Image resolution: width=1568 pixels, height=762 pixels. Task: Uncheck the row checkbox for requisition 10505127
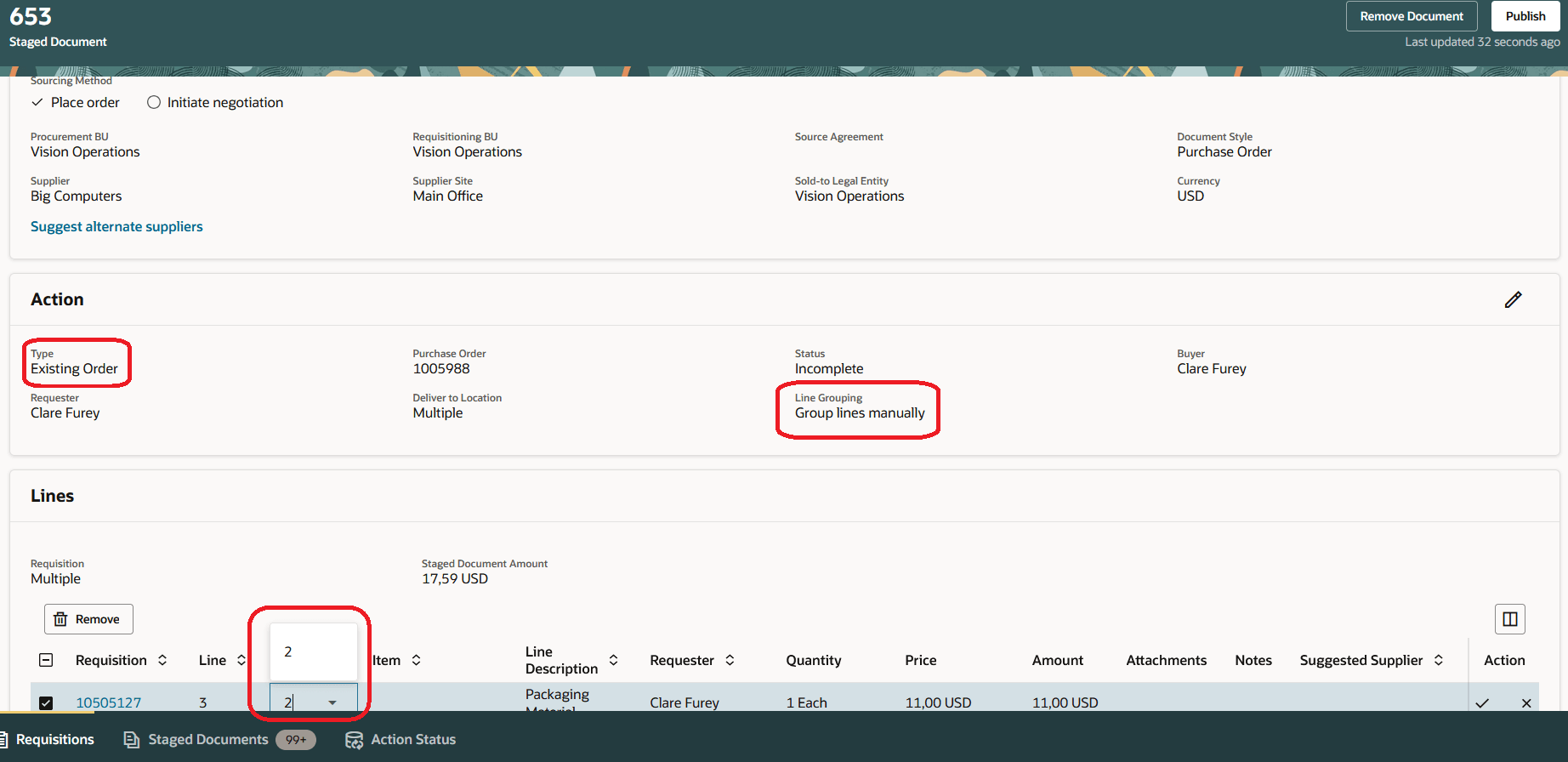click(x=46, y=702)
